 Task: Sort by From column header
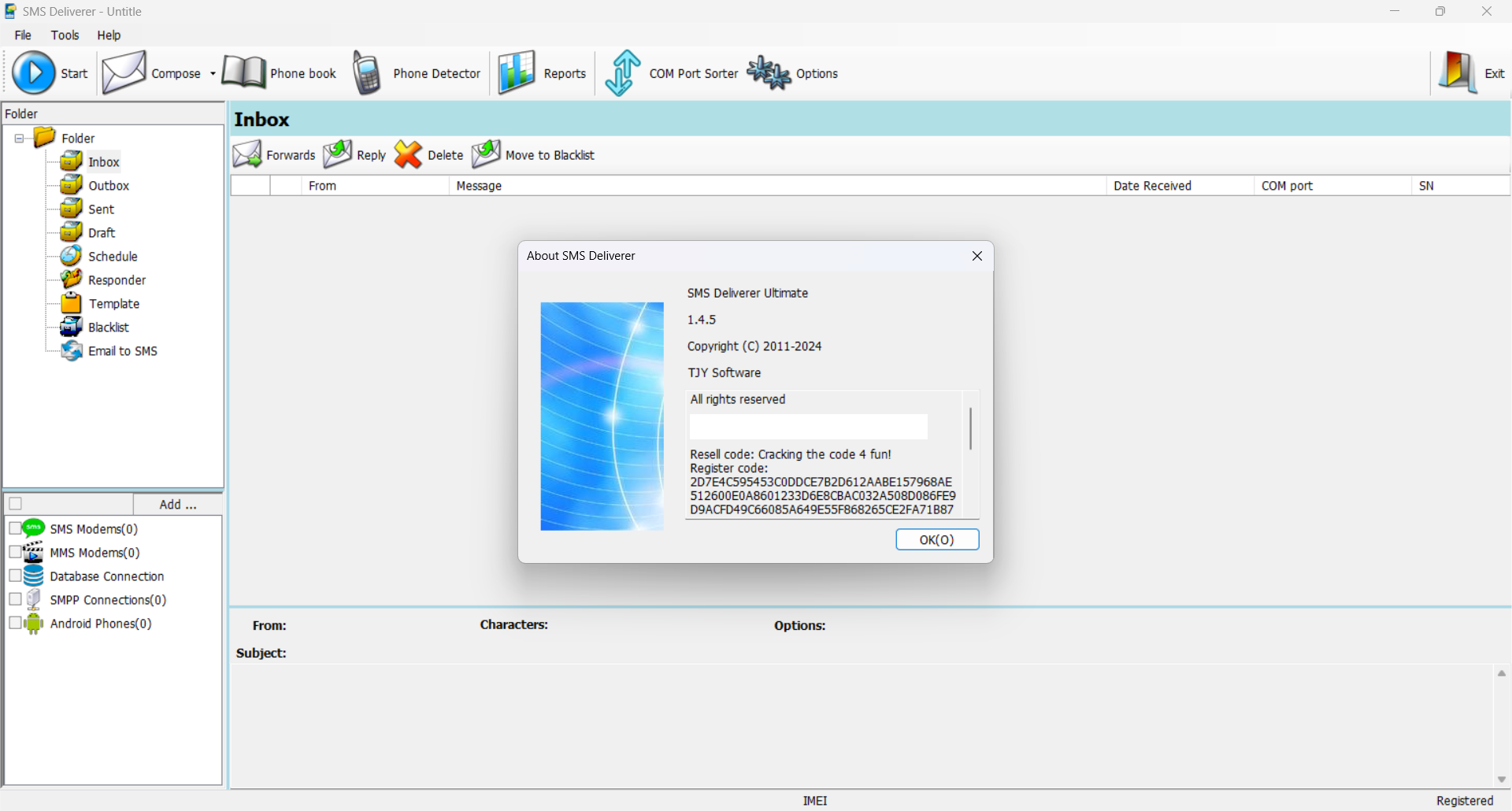coord(375,186)
